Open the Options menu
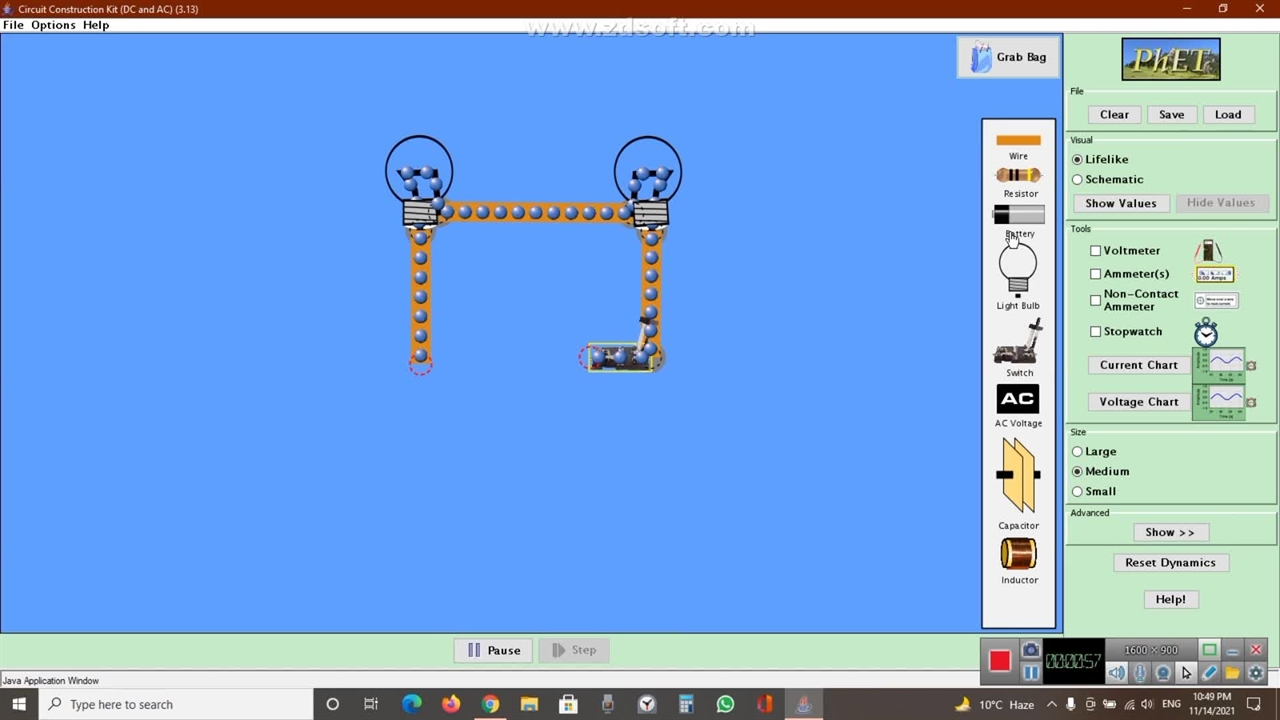This screenshot has width=1280, height=720. click(x=53, y=25)
